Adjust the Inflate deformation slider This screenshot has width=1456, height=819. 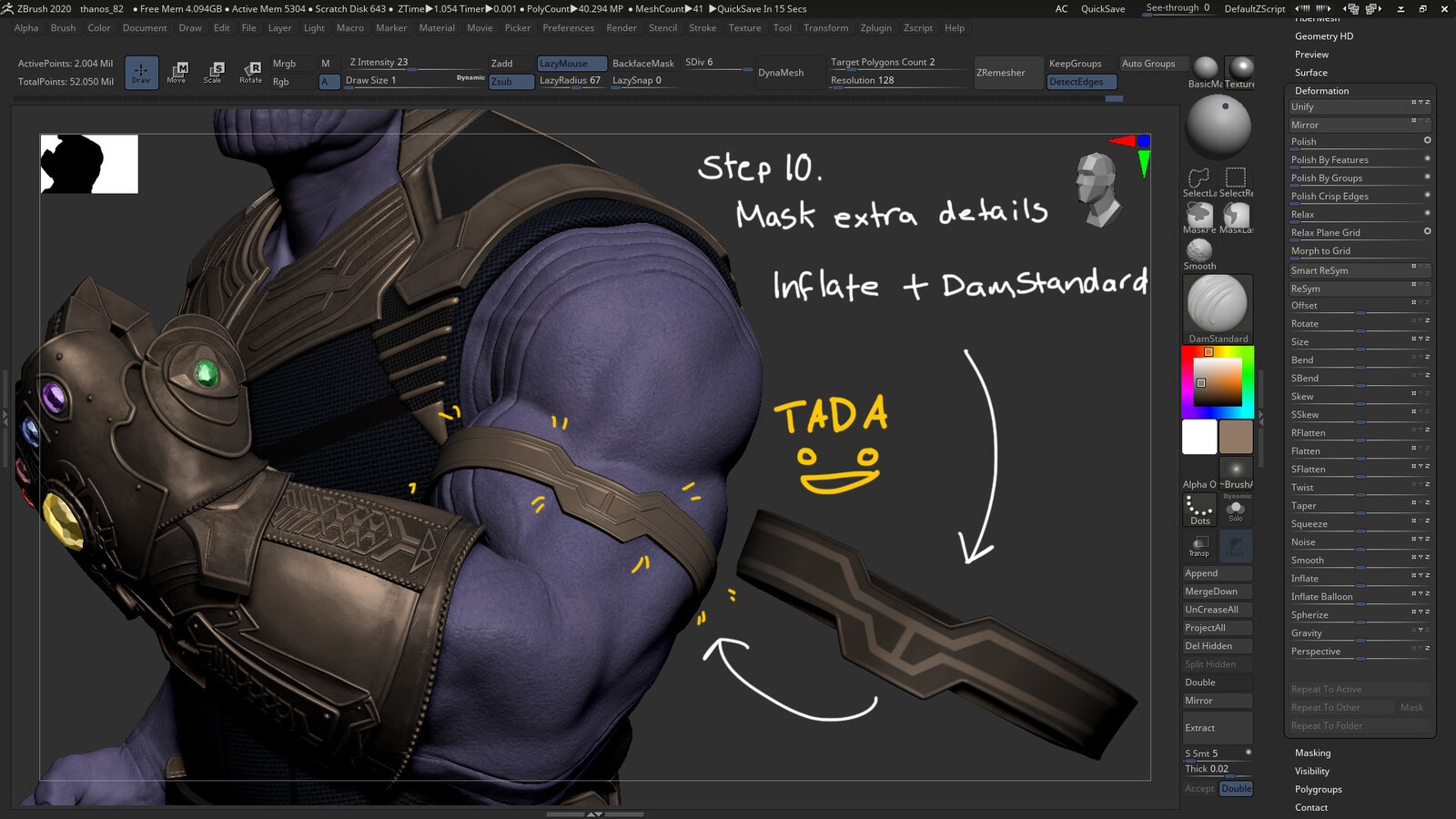[x=1360, y=579]
